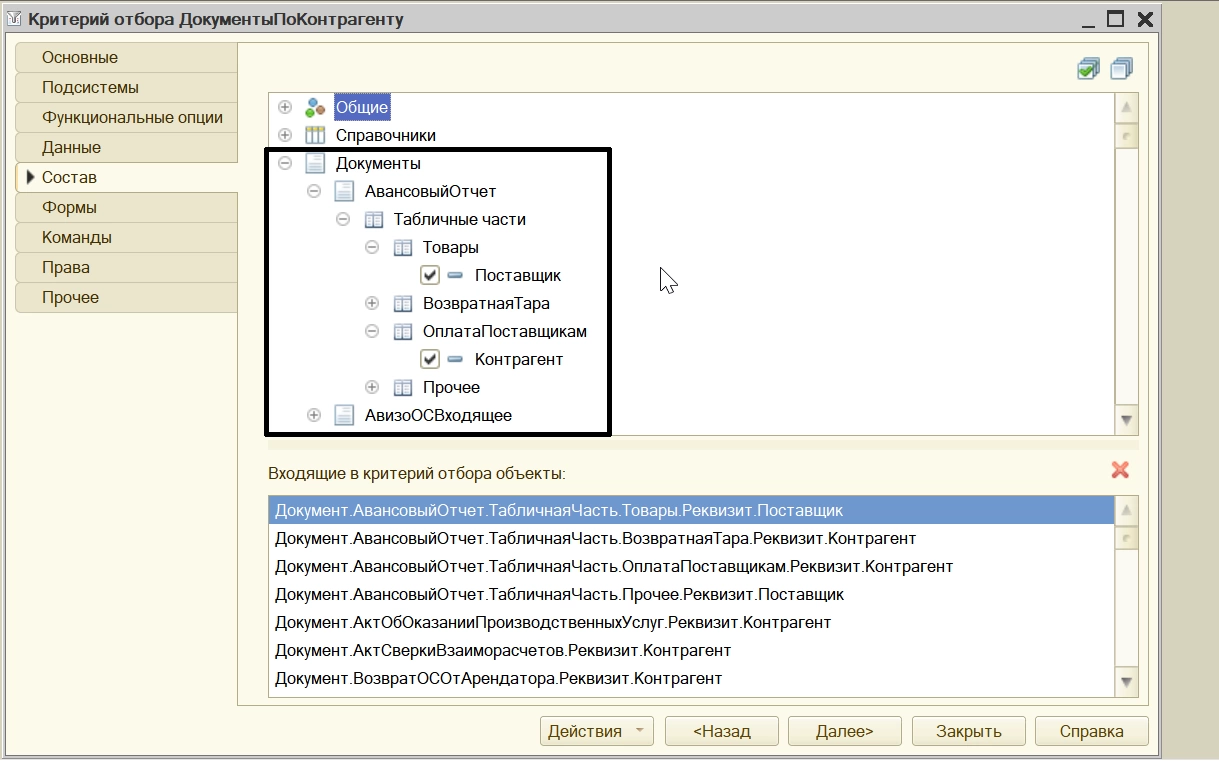Image resolution: width=1219 pixels, height=761 pixels.
Task: Click the Поставщик attribute dash icon
Action: [x=455, y=275]
